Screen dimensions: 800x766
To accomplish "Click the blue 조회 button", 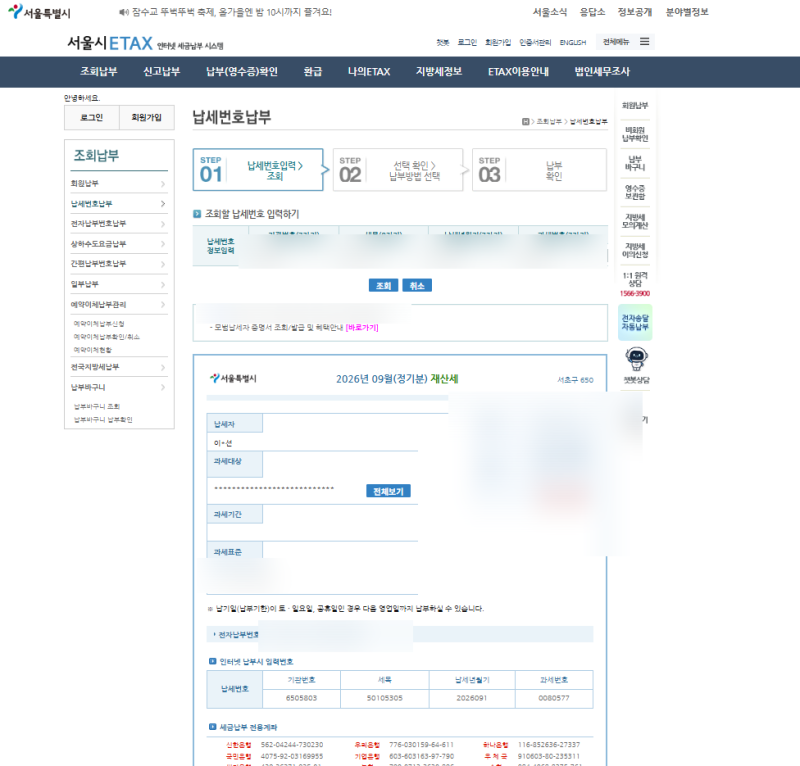I will 383,286.
